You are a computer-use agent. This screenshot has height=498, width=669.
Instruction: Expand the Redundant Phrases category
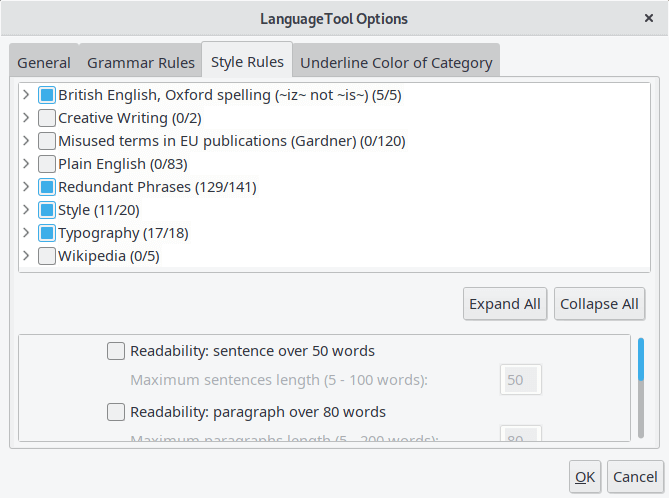26,187
